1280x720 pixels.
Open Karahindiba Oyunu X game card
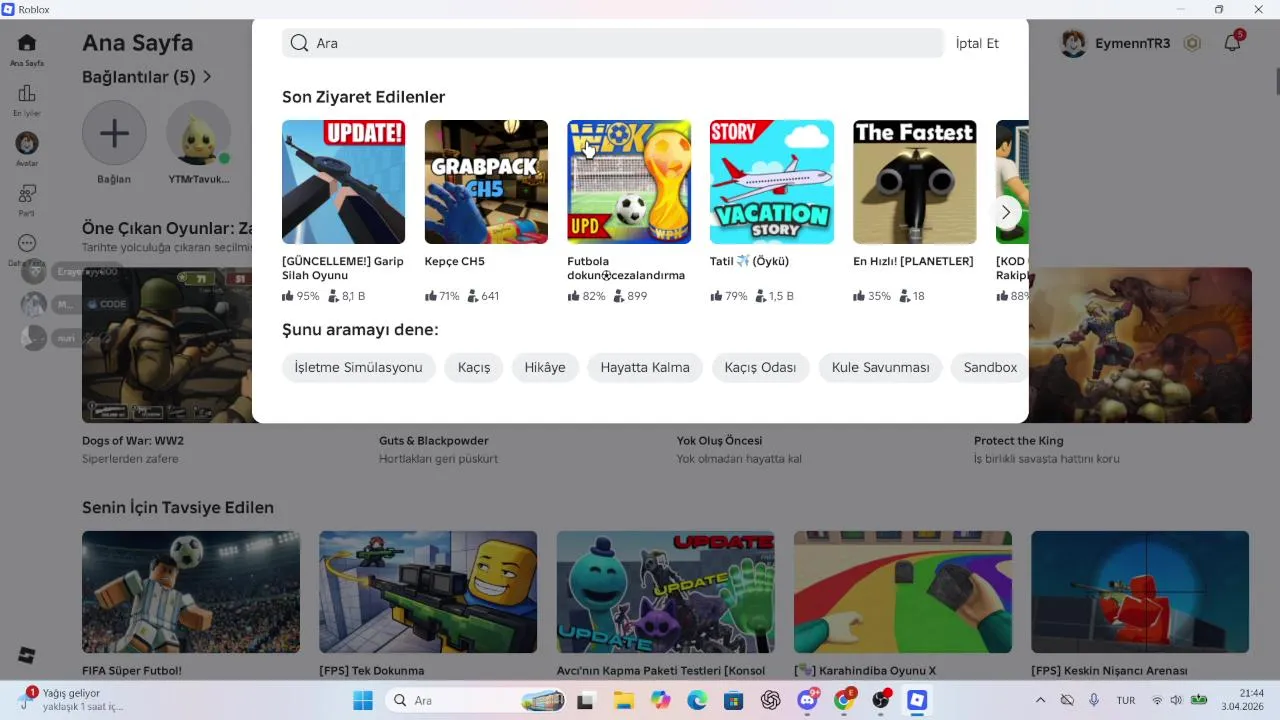[x=903, y=592]
